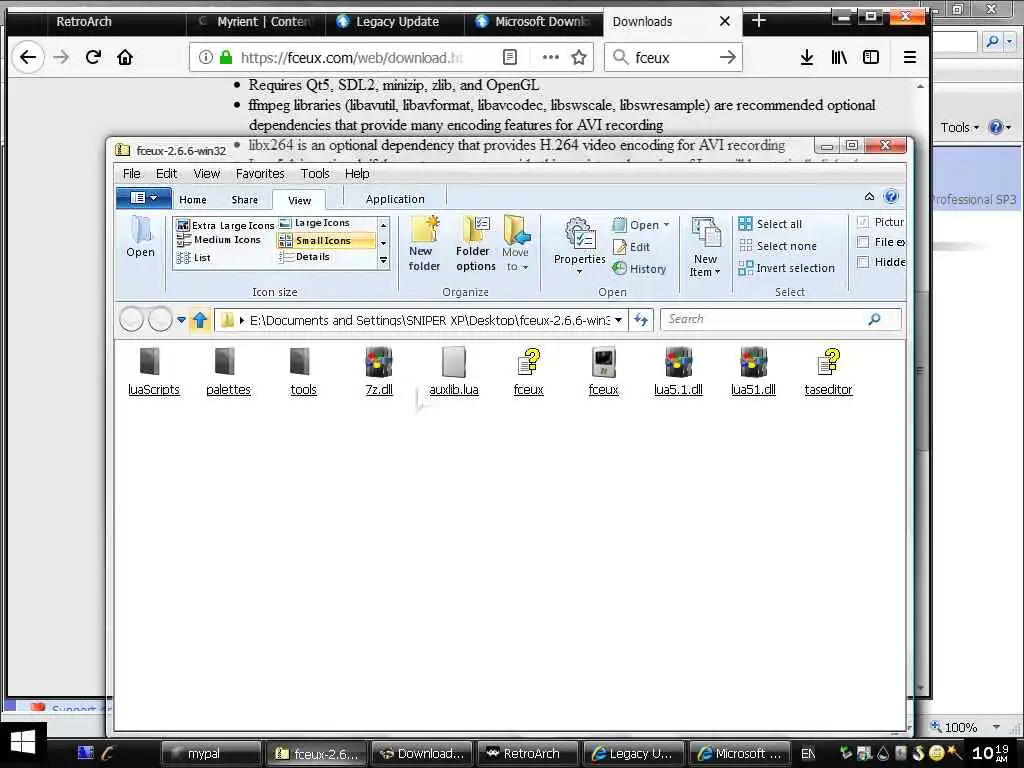Open a new browser tab with plus button
1024x768 pixels.
tap(758, 21)
